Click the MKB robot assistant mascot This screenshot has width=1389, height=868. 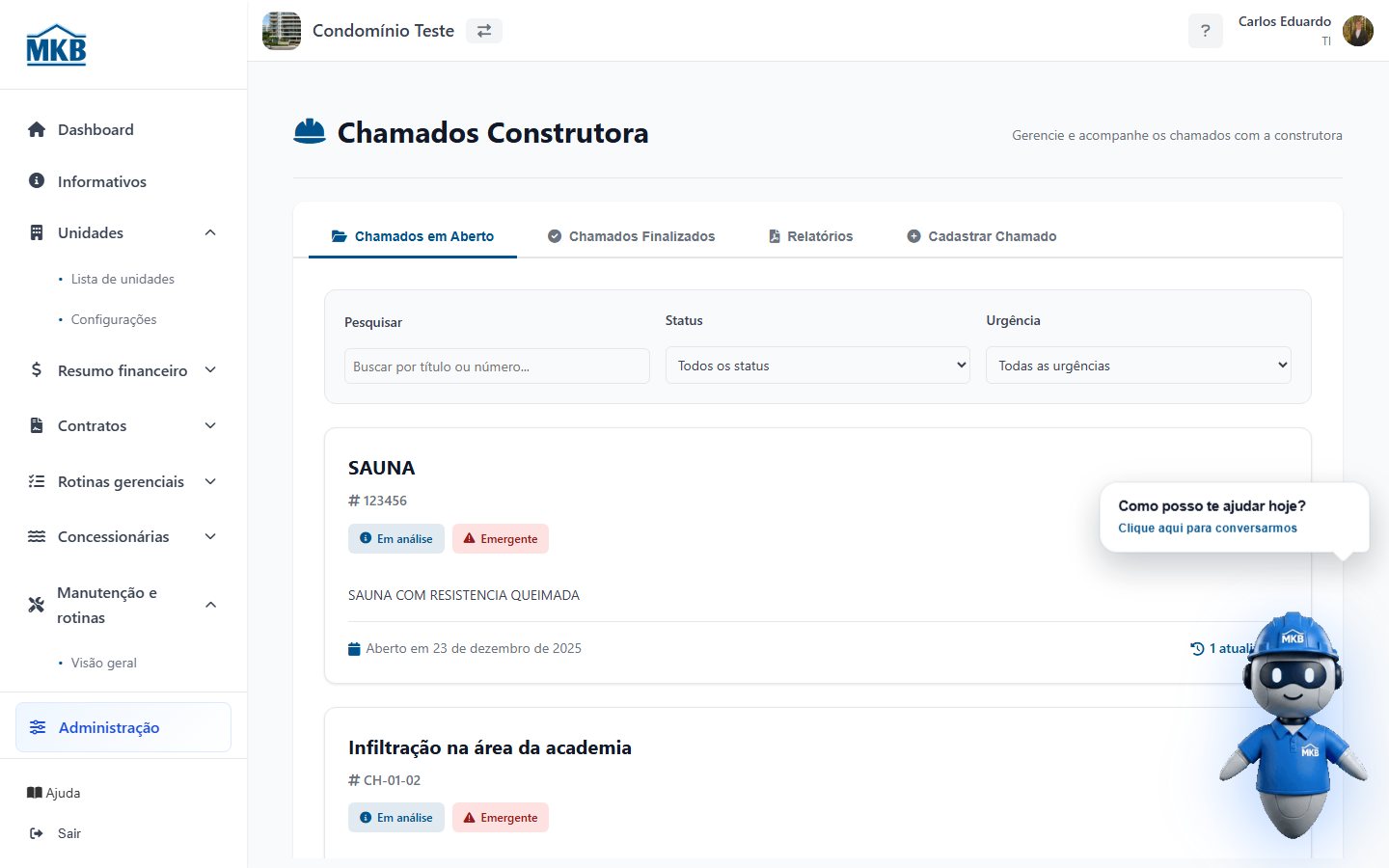tap(1292, 725)
